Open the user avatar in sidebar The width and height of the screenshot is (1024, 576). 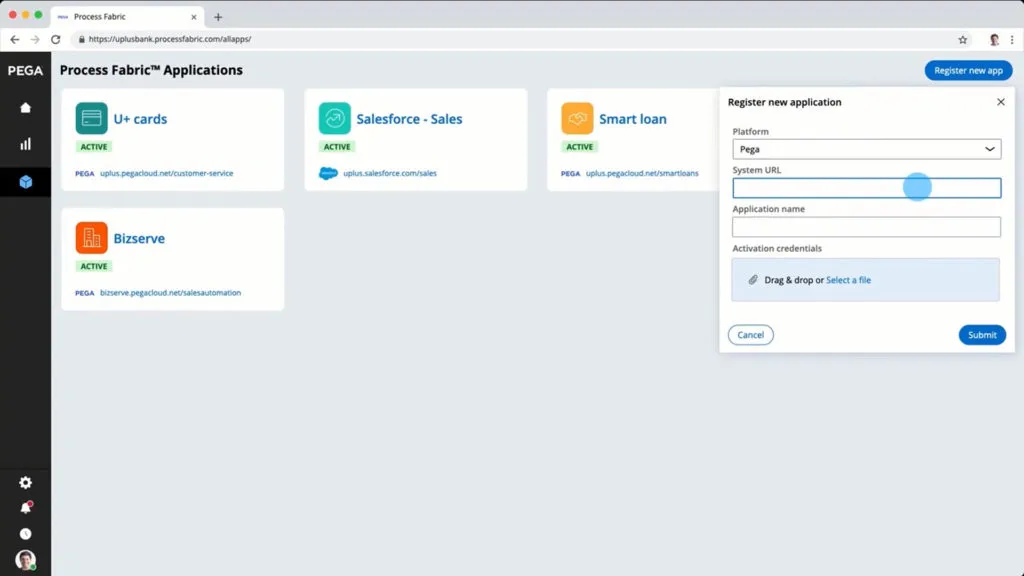click(x=25, y=560)
